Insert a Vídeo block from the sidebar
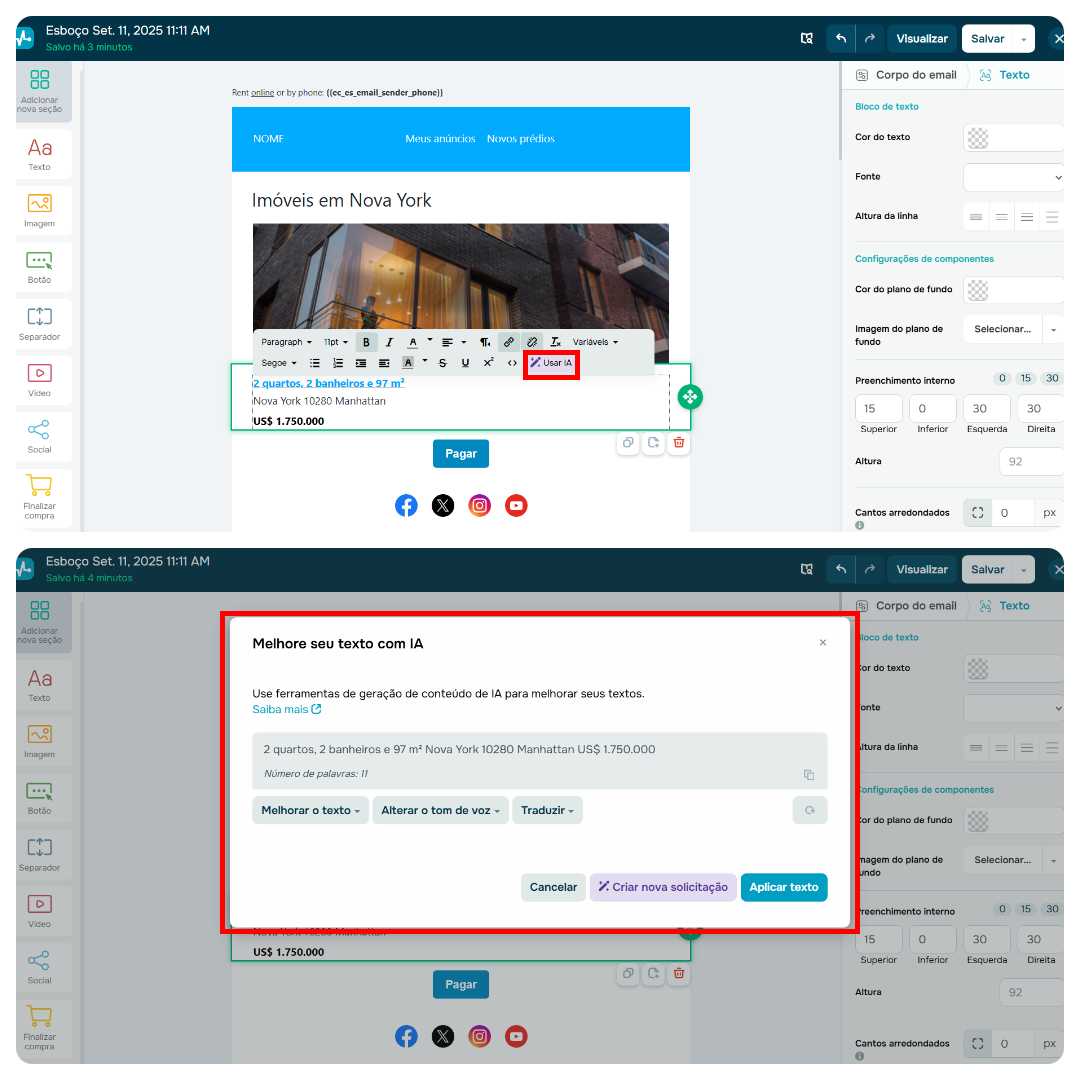Screen dimensions: 1080x1080 click(40, 380)
